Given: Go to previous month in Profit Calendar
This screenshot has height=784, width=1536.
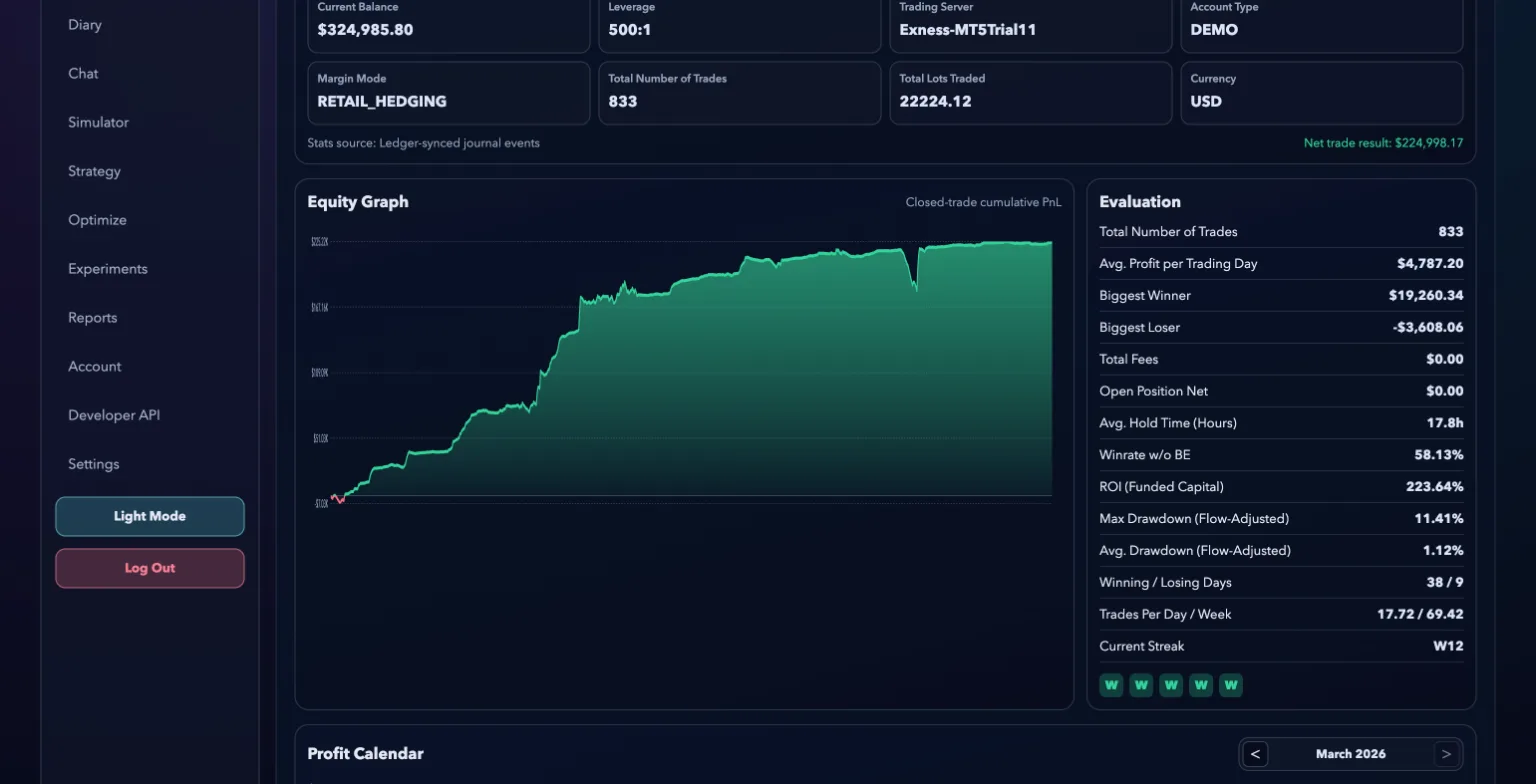Looking at the screenshot, I should (1256, 754).
